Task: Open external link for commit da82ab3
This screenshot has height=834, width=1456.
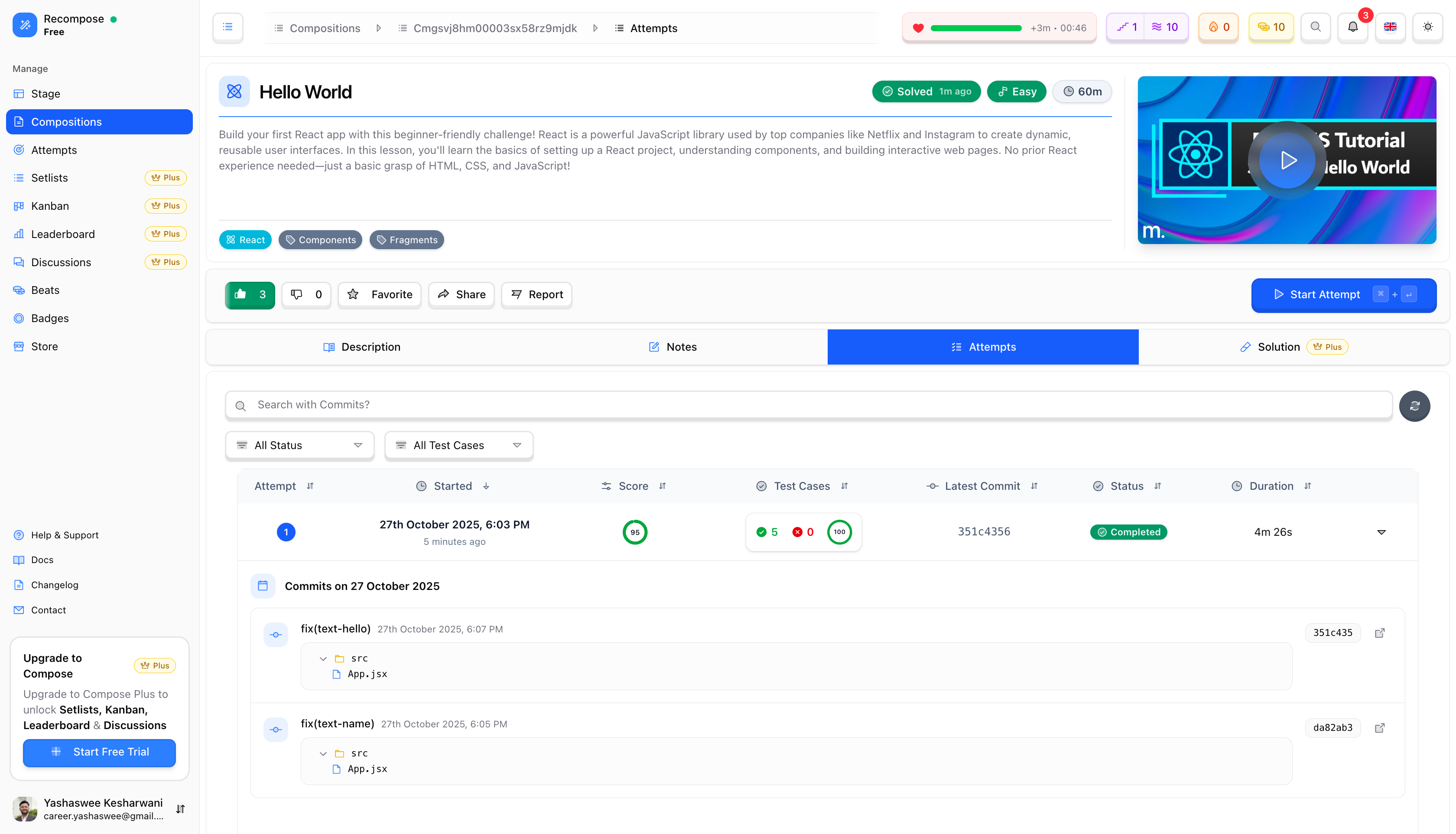Action: point(1380,727)
